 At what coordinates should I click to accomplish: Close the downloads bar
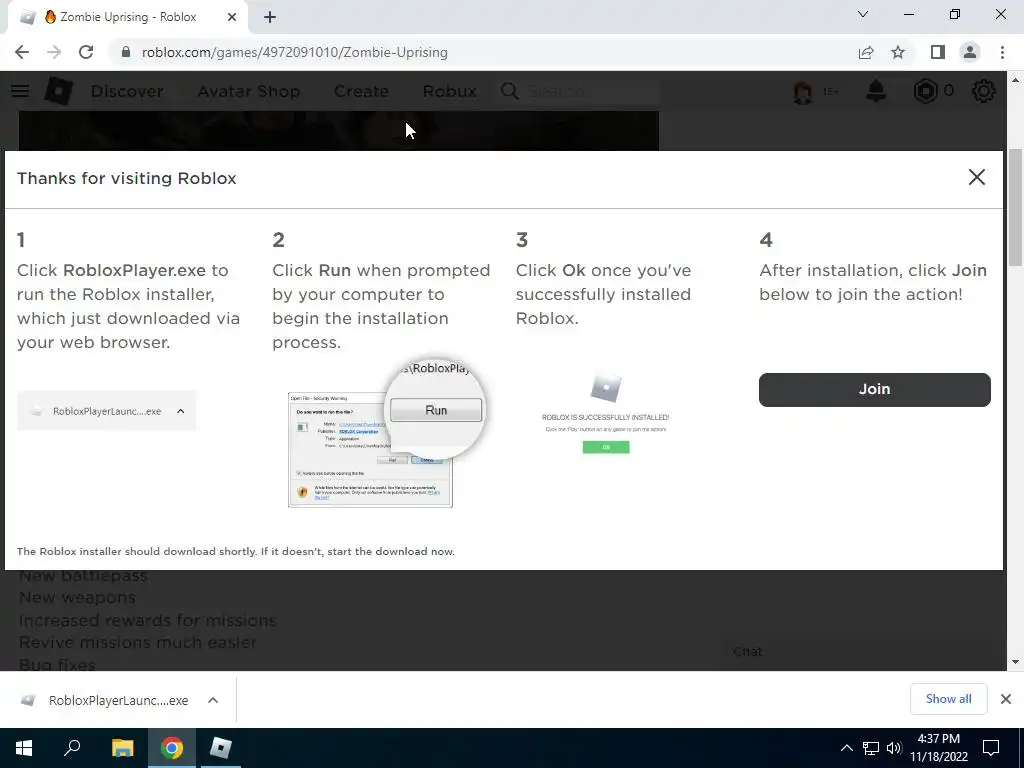coord(1006,699)
